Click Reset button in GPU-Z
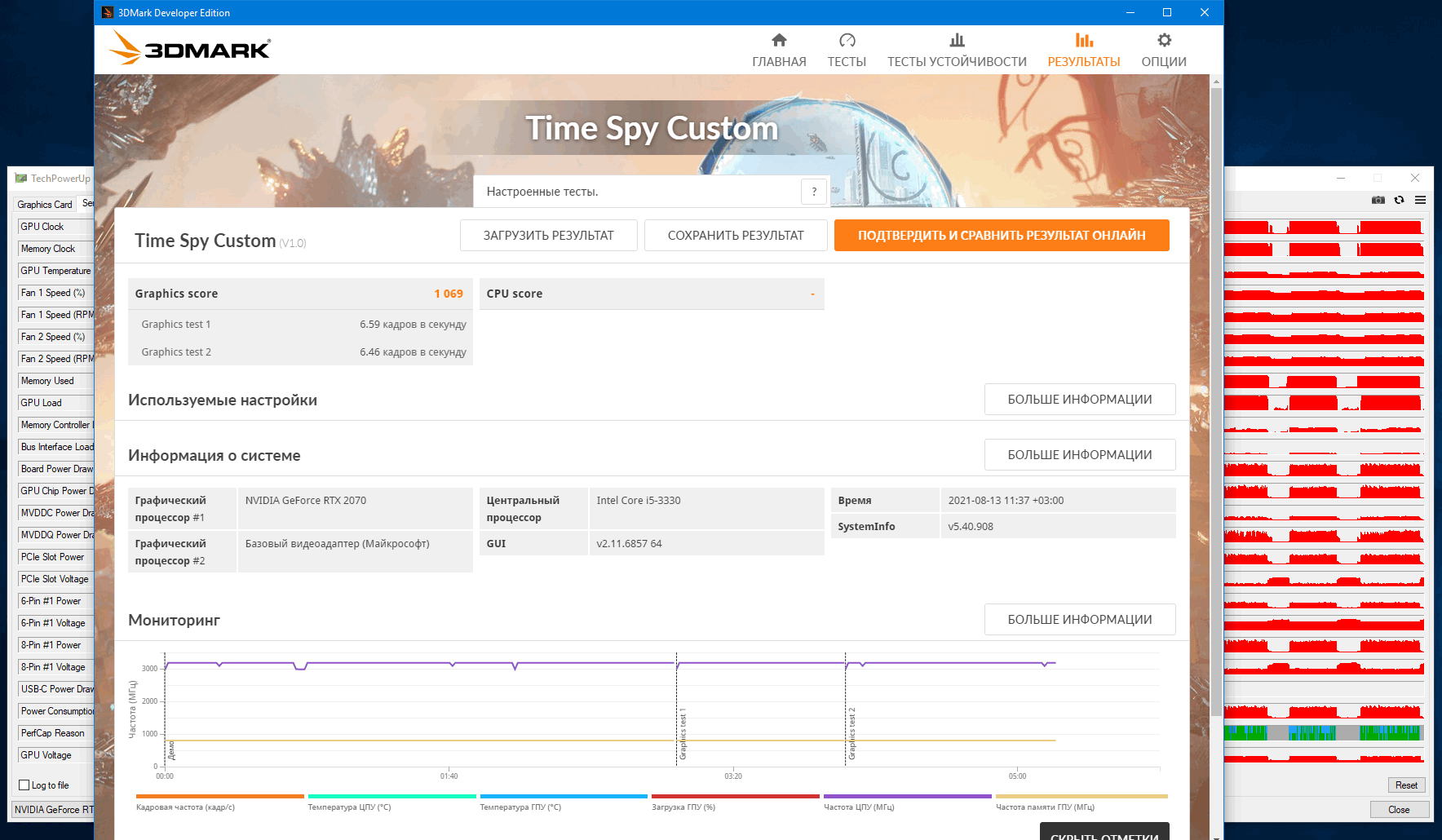 pos(1406,785)
